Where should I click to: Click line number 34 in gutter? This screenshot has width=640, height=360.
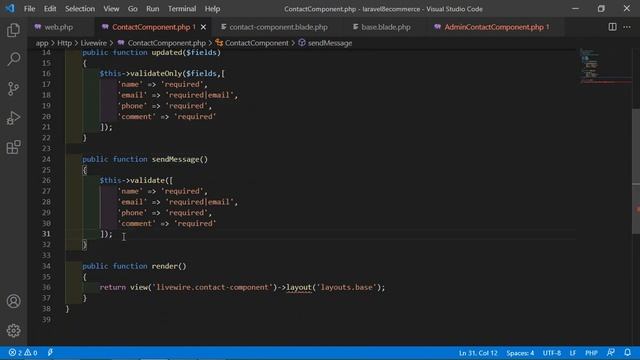[x=46, y=266]
